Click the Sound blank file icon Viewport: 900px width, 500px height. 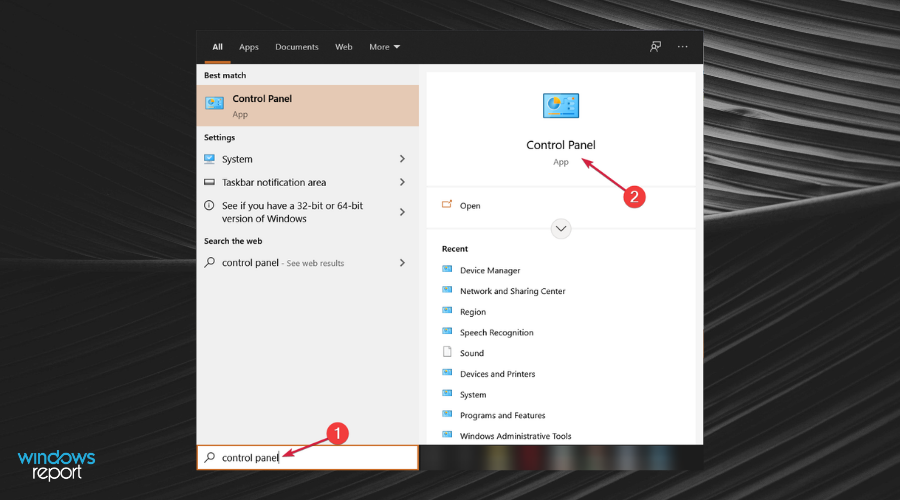pos(447,352)
